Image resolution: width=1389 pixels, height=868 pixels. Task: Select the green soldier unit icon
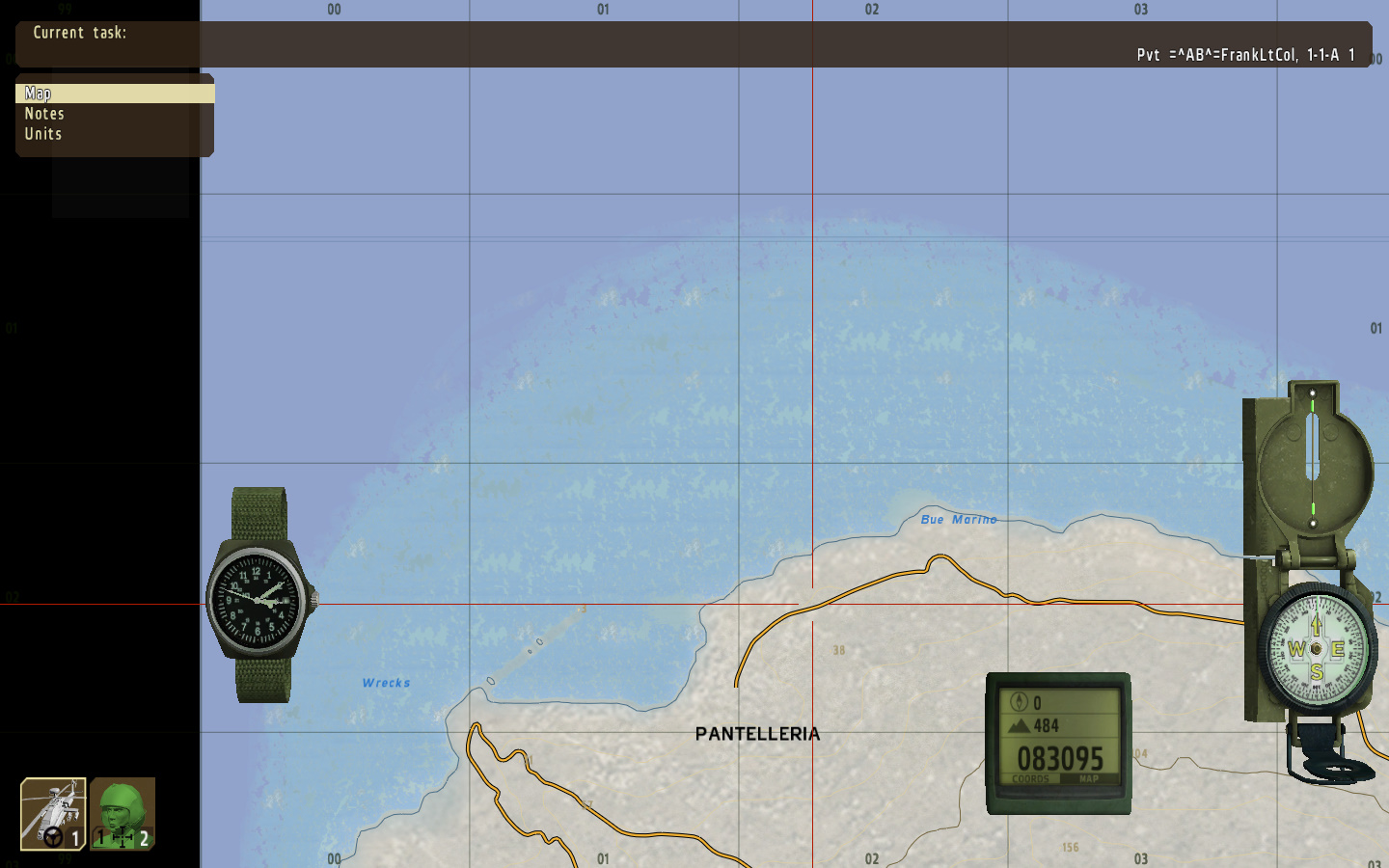tap(123, 814)
